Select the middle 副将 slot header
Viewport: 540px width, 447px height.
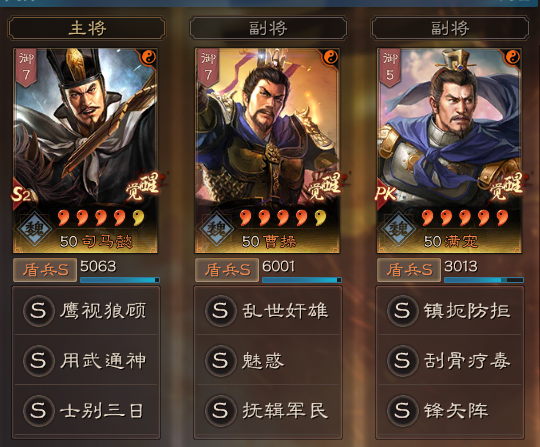268,28
